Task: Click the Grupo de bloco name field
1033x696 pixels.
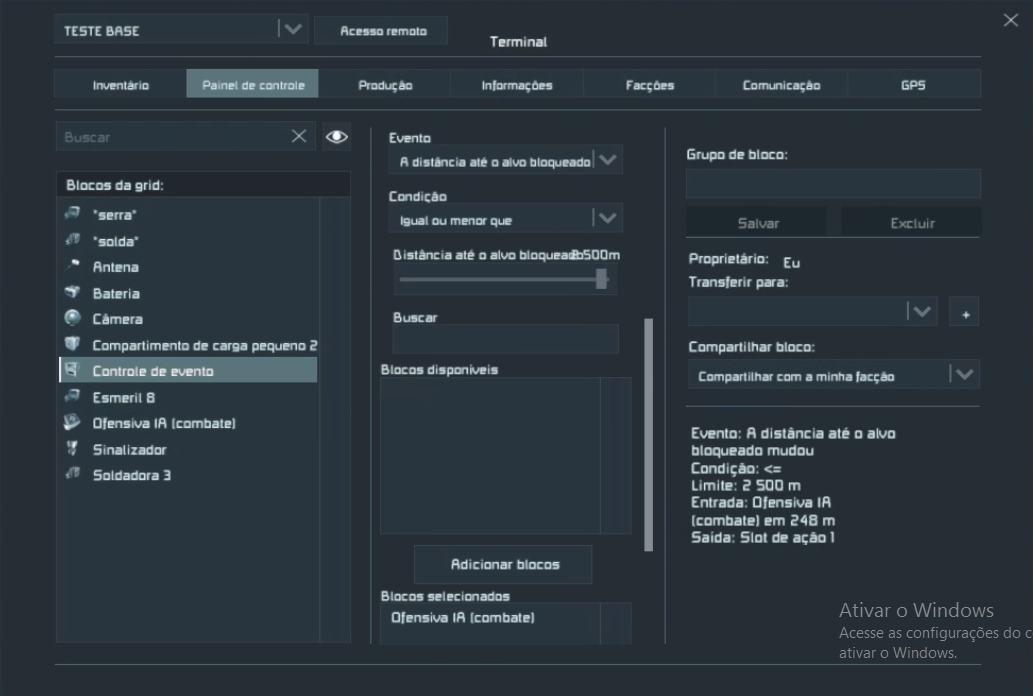Action: [x=832, y=184]
